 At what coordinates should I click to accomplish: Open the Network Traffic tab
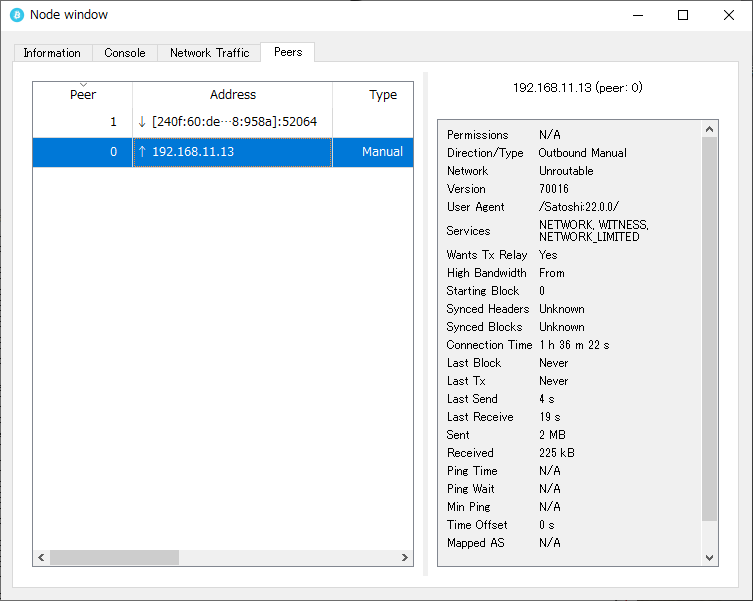point(209,53)
